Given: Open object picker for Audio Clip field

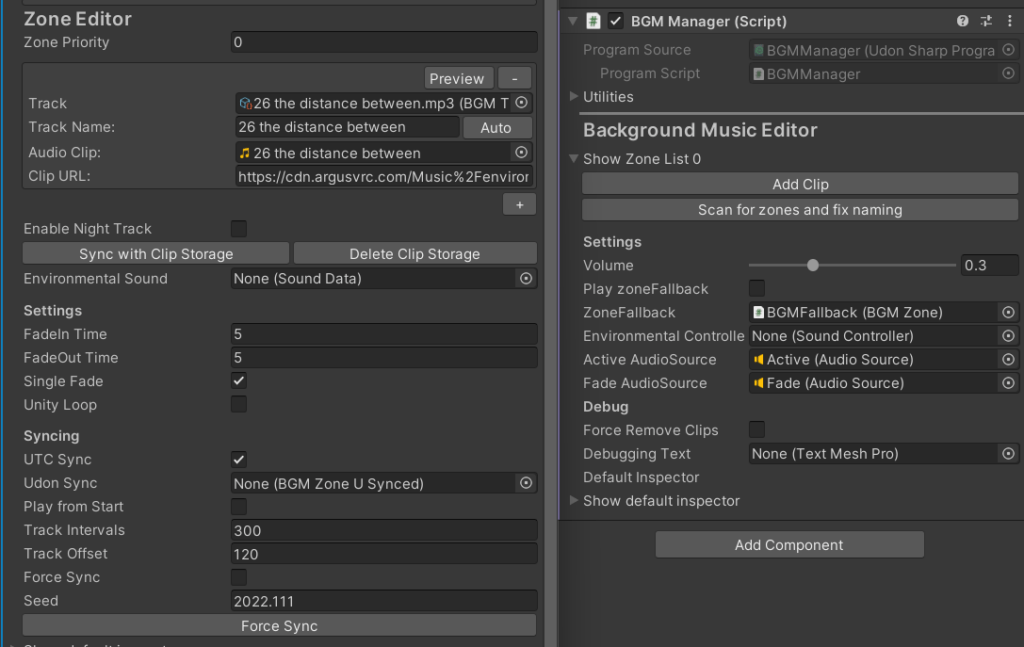Looking at the screenshot, I should click(521, 153).
